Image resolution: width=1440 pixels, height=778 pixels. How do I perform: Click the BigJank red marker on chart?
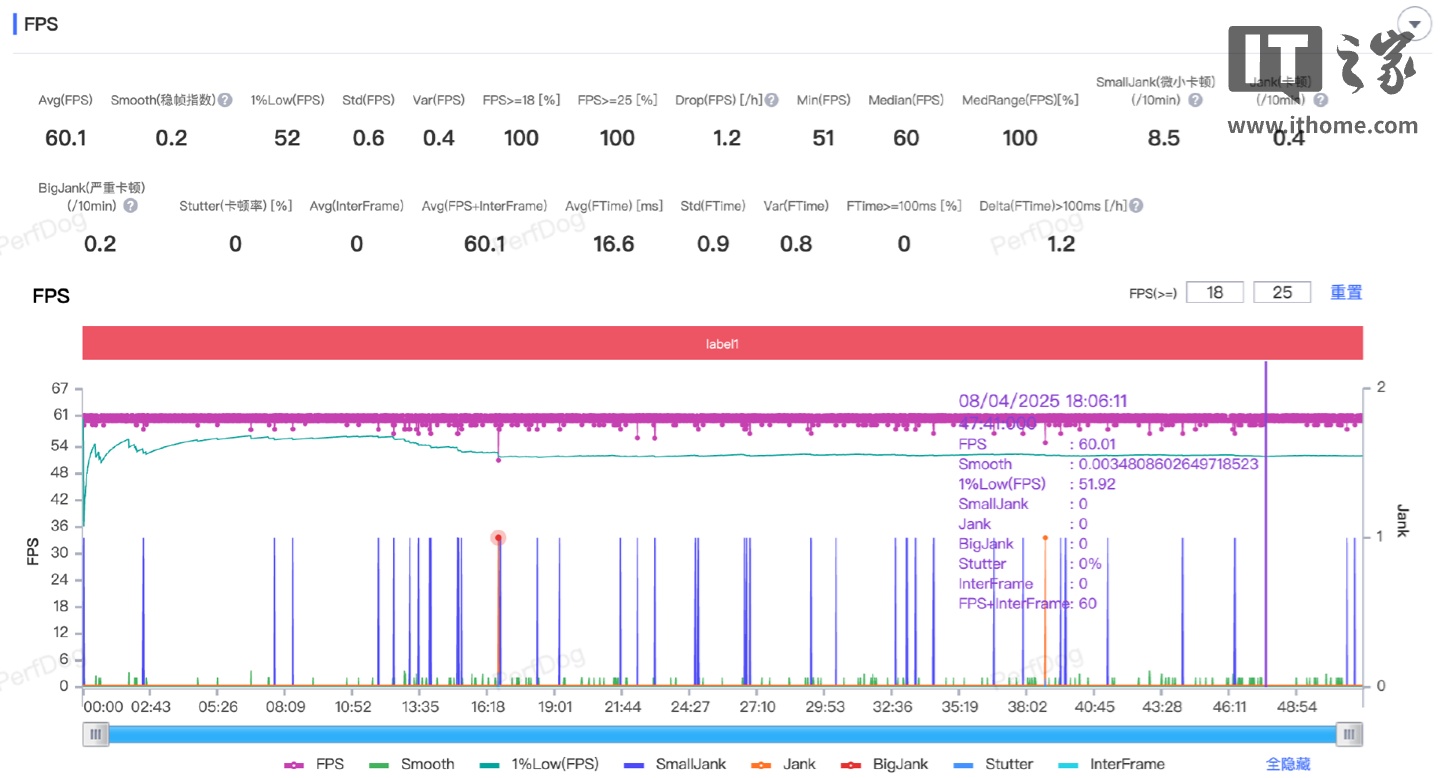[498, 538]
